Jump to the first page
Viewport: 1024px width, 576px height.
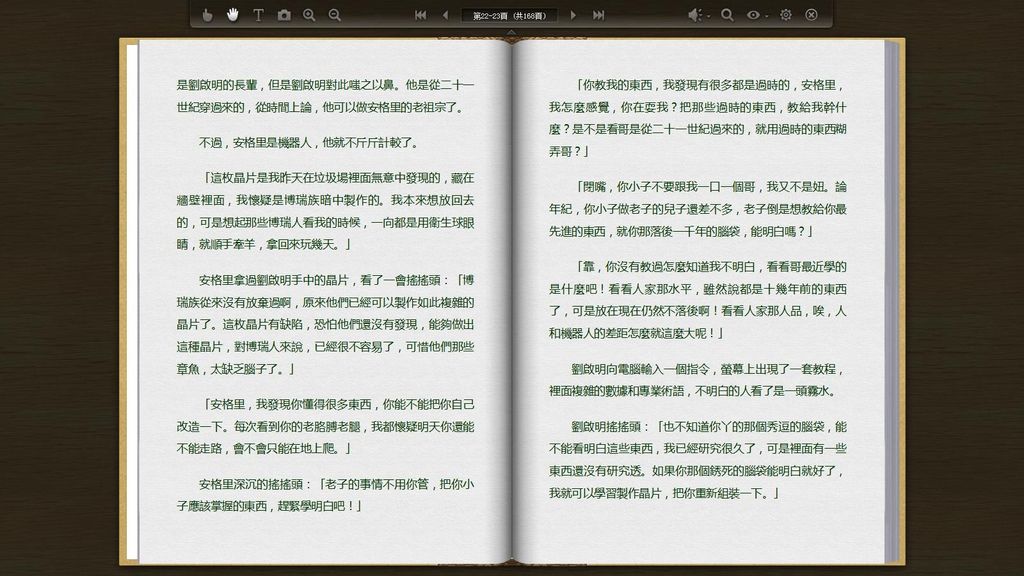point(421,15)
